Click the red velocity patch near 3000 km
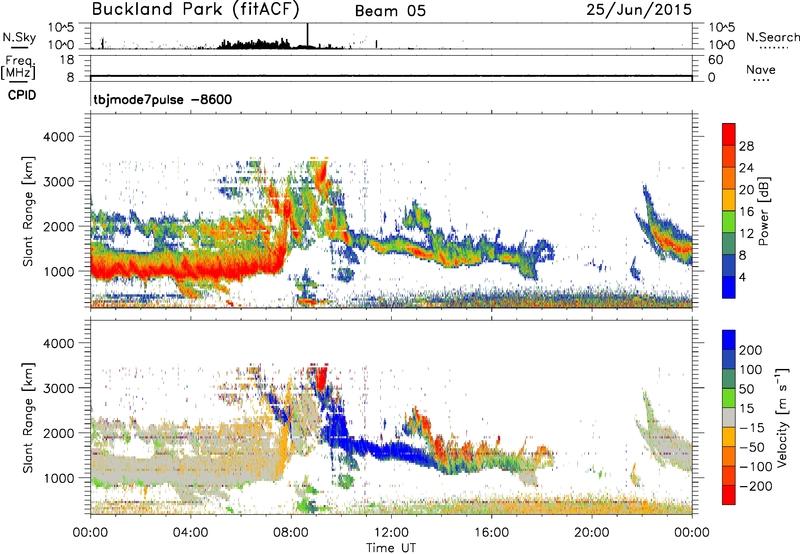Viewport: 800px width, 554px height. click(321, 379)
